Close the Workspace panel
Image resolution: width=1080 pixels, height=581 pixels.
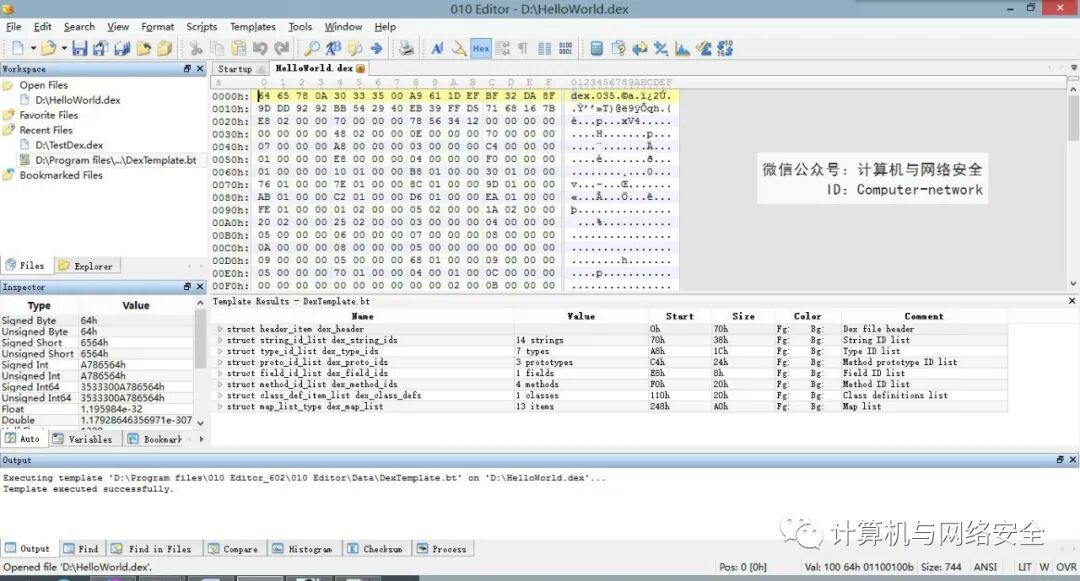(200, 69)
